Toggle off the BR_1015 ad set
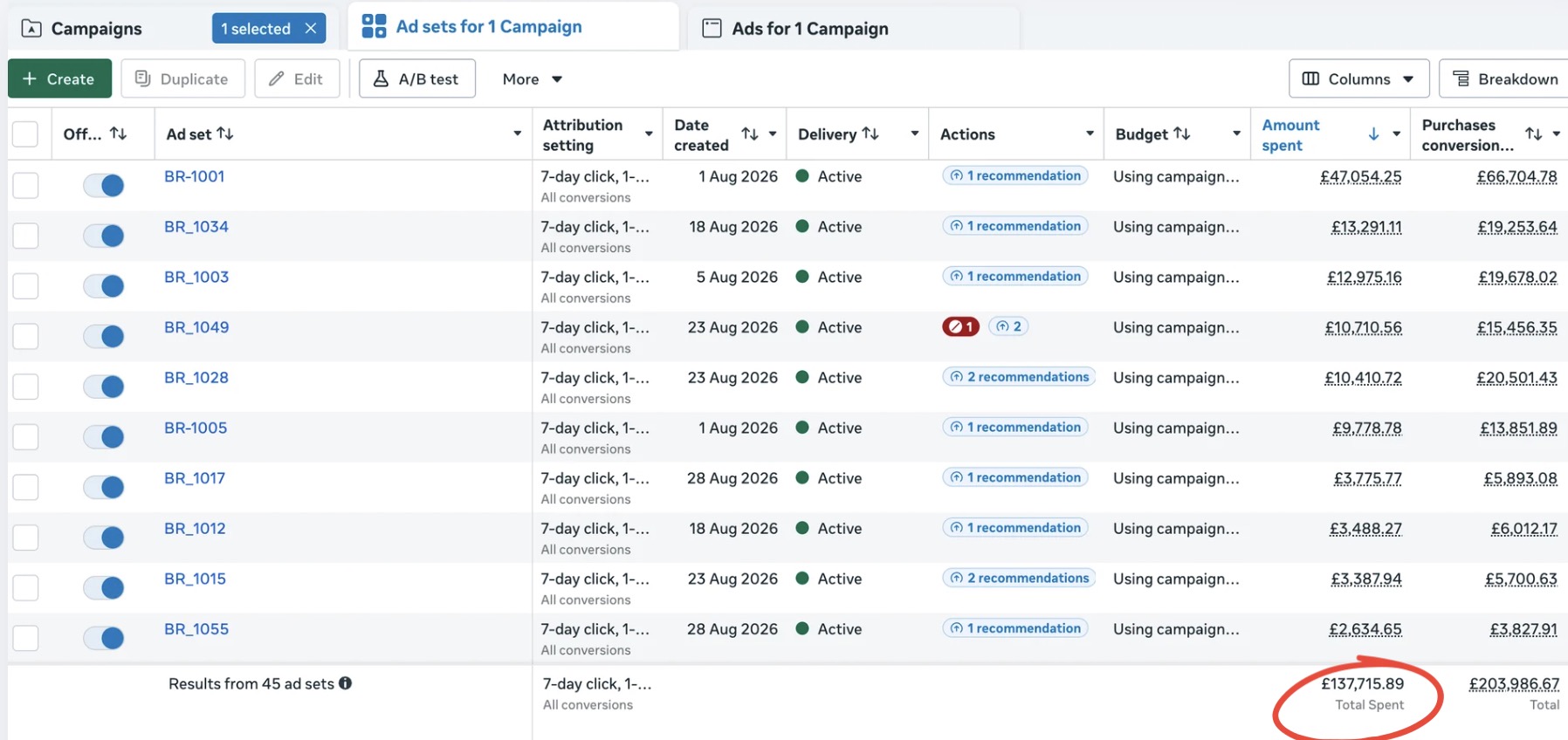This screenshot has height=740, width=1568. click(x=104, y=588)
